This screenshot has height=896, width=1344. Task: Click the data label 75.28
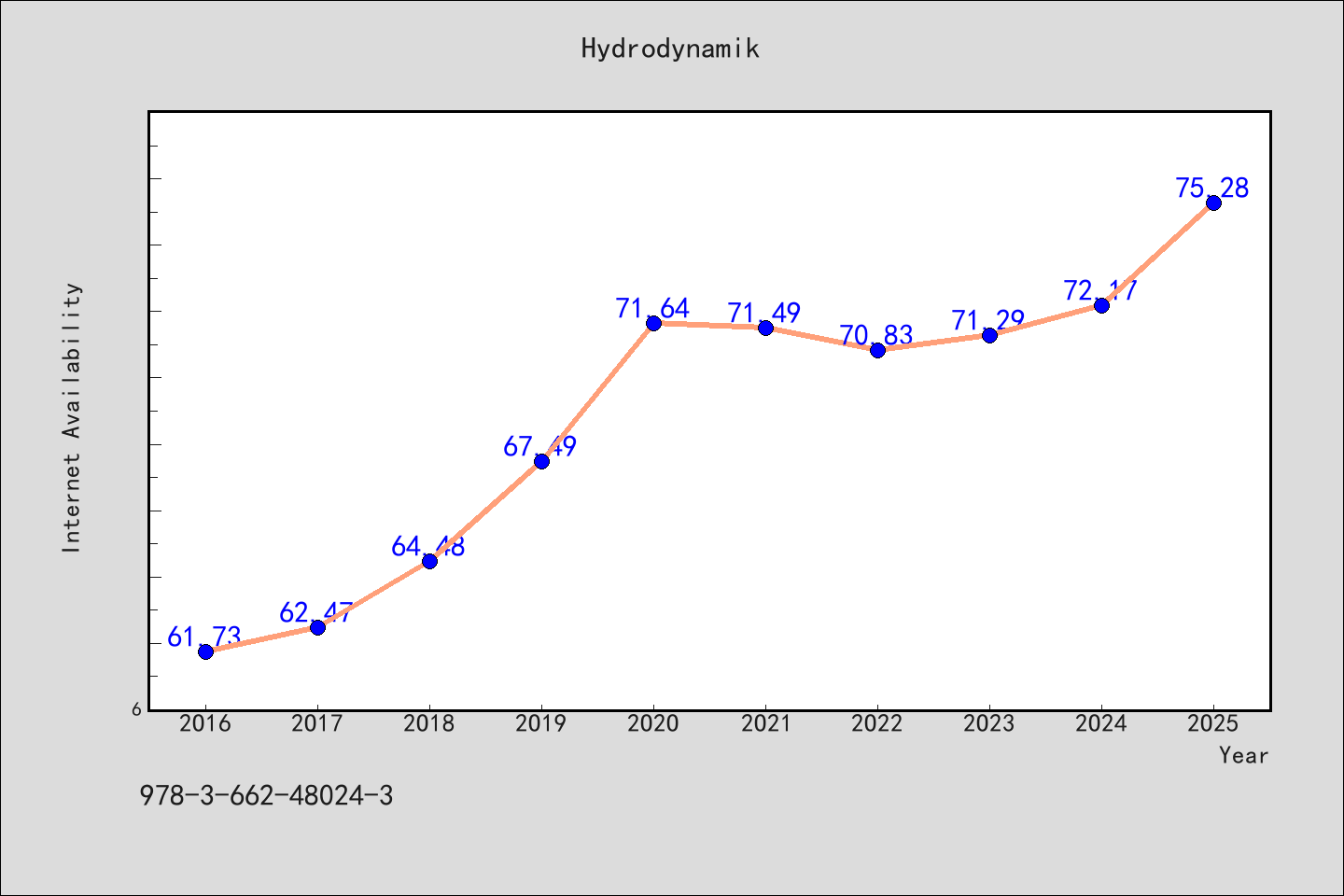click(x=1212, y=189)
